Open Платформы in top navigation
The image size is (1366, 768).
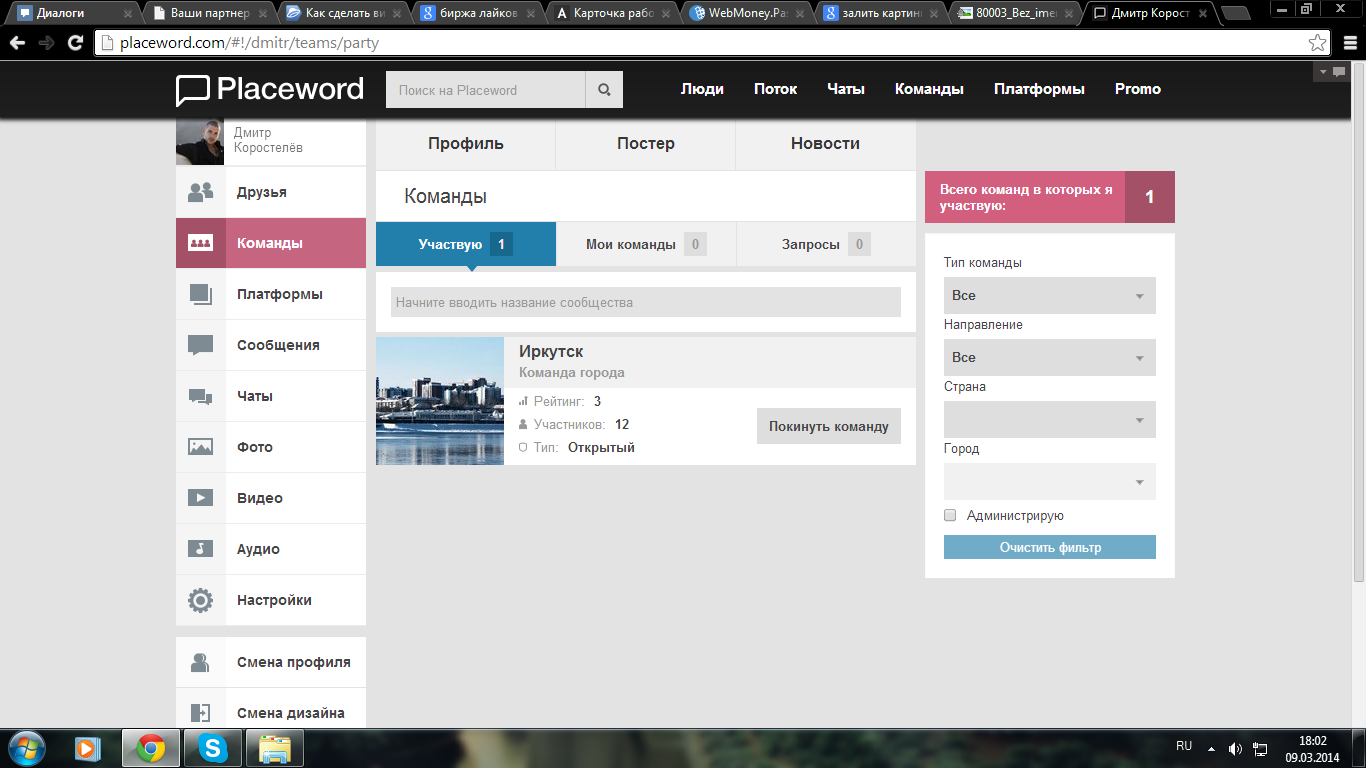click(1039, 89)
